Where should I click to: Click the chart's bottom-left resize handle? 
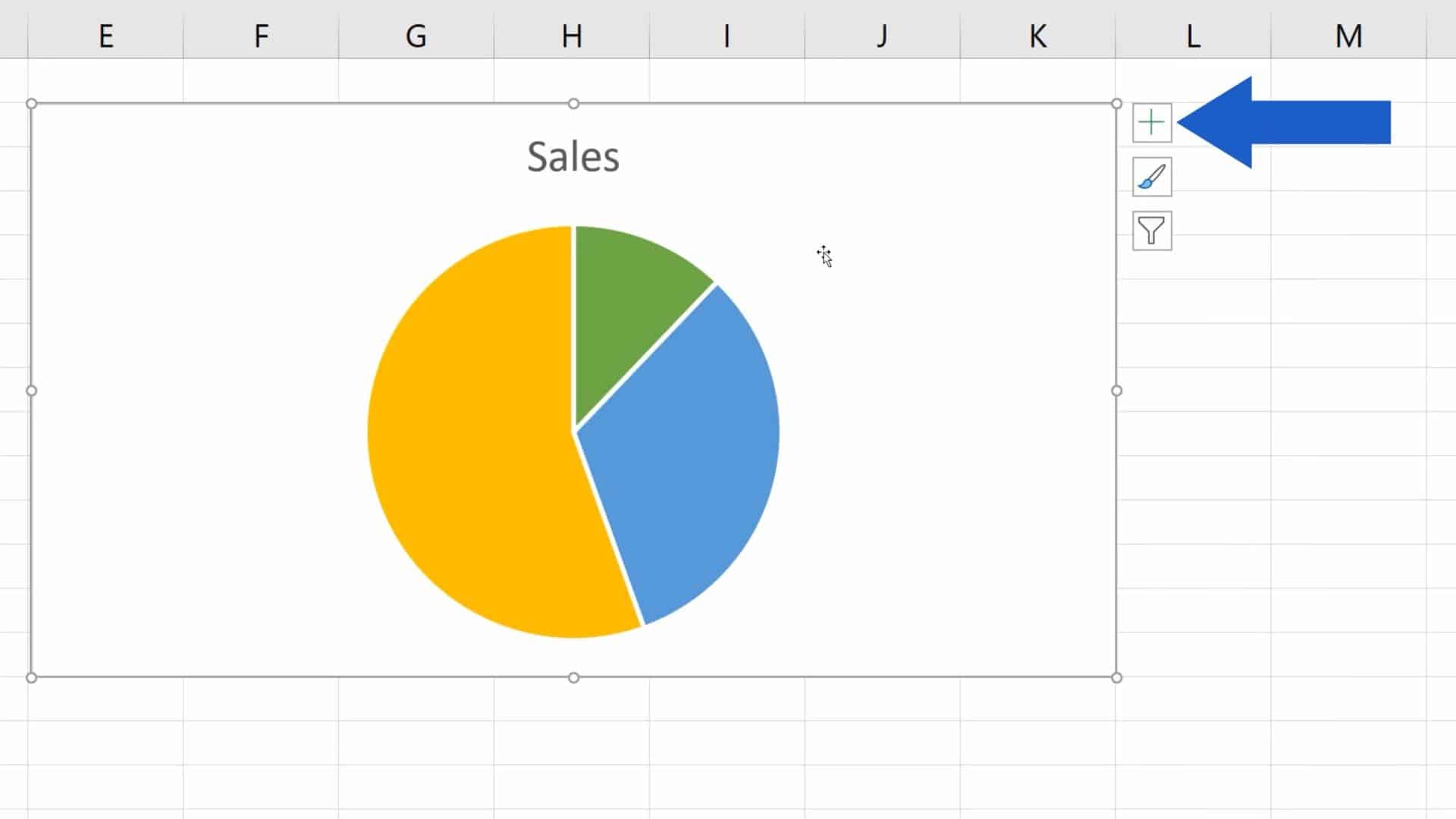(31, 677)
